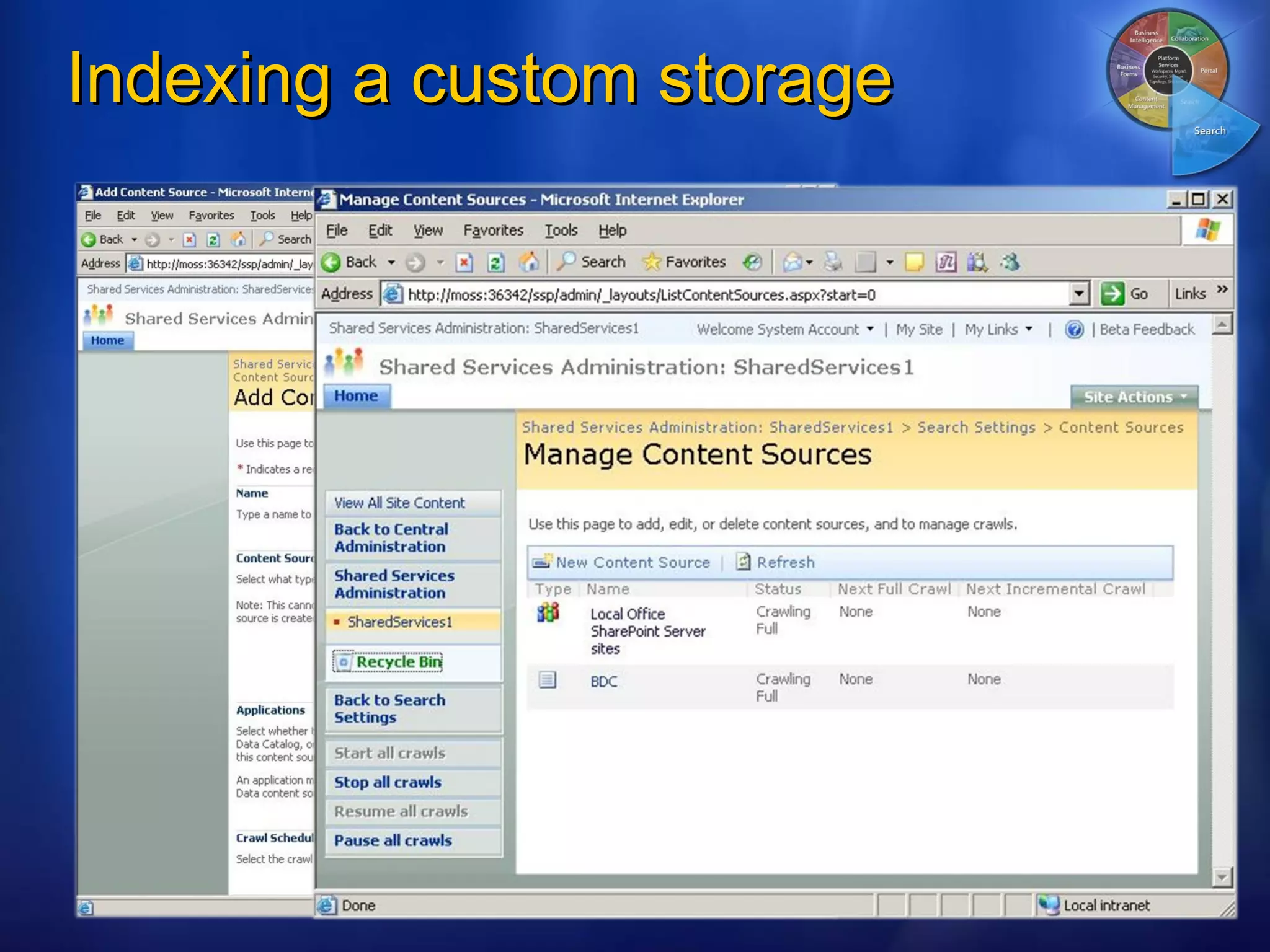The height and width of the screenshot is (952, 1270).
Task: Click the Back arrow in Add Content Source window
Action: [89, 239]
